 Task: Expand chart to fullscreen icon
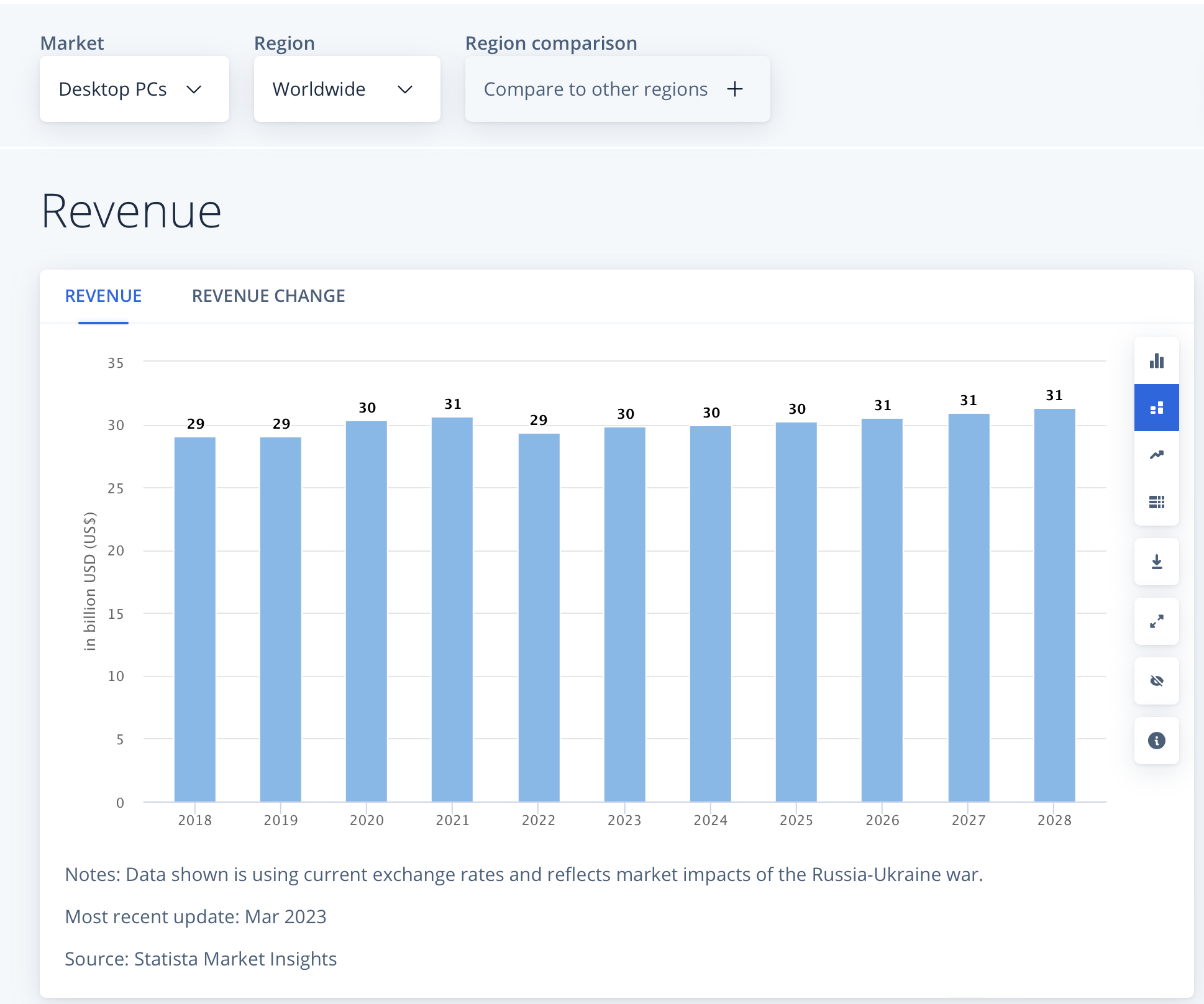click(1156, 621)
